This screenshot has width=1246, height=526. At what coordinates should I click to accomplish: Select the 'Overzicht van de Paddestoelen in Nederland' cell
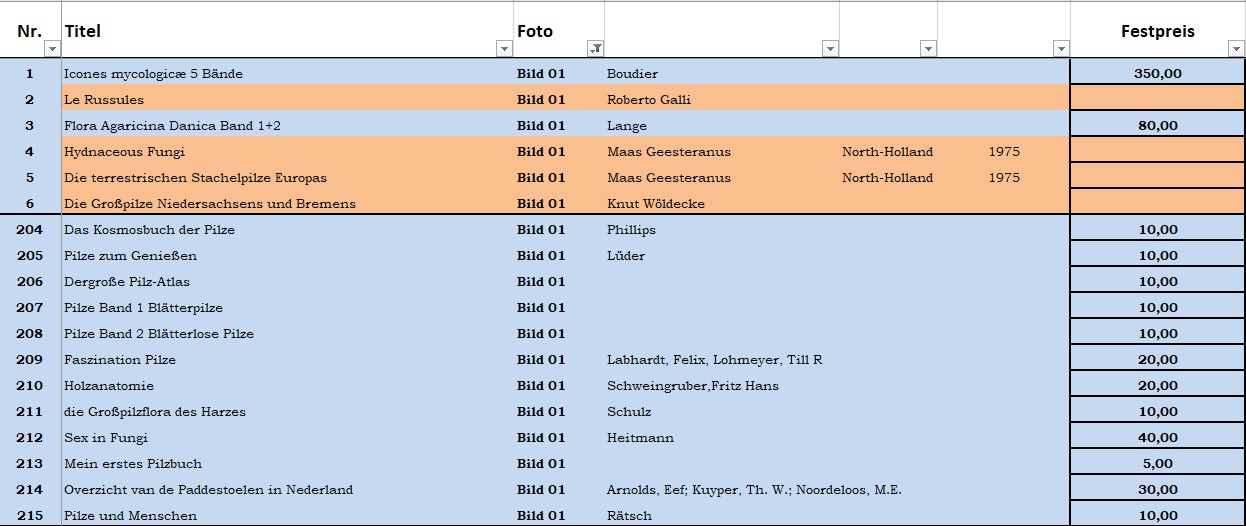coord(208,490)
